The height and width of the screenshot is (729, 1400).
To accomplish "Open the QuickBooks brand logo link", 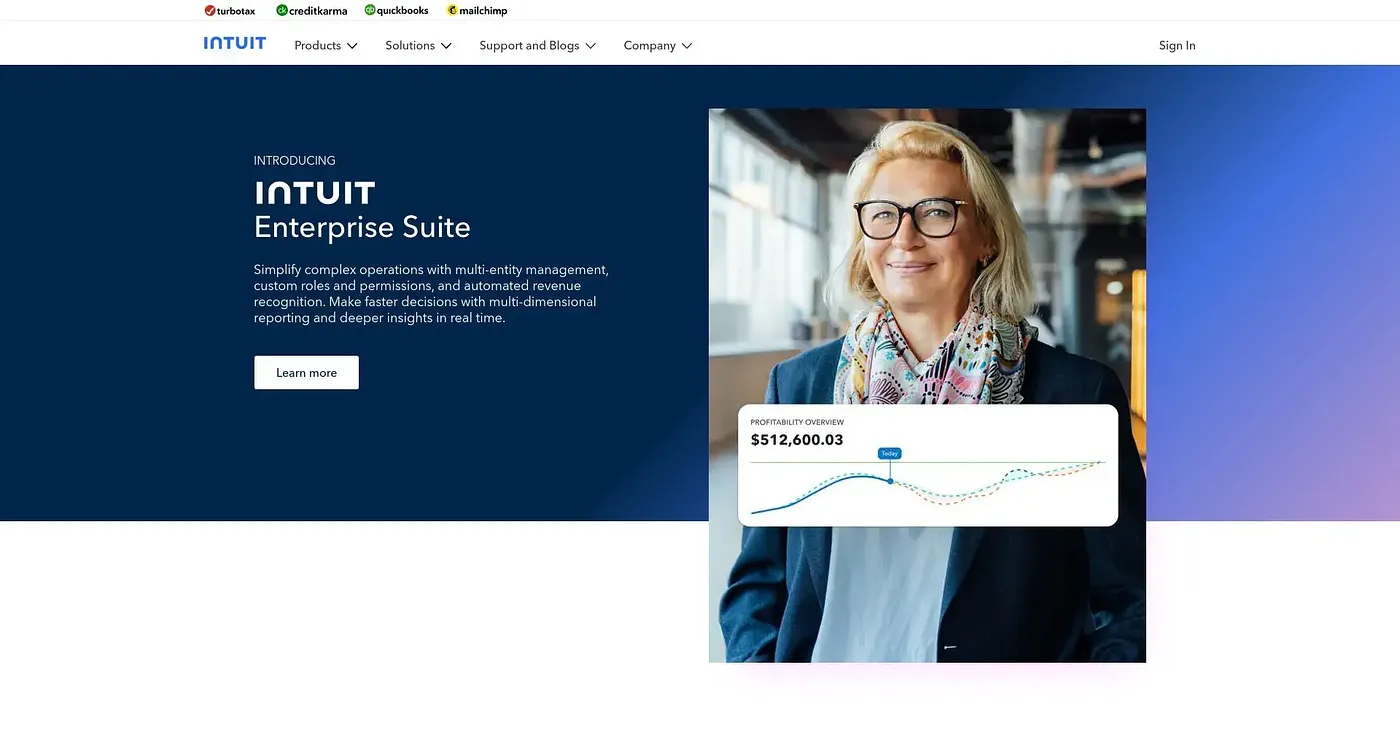I will (396, 10).
